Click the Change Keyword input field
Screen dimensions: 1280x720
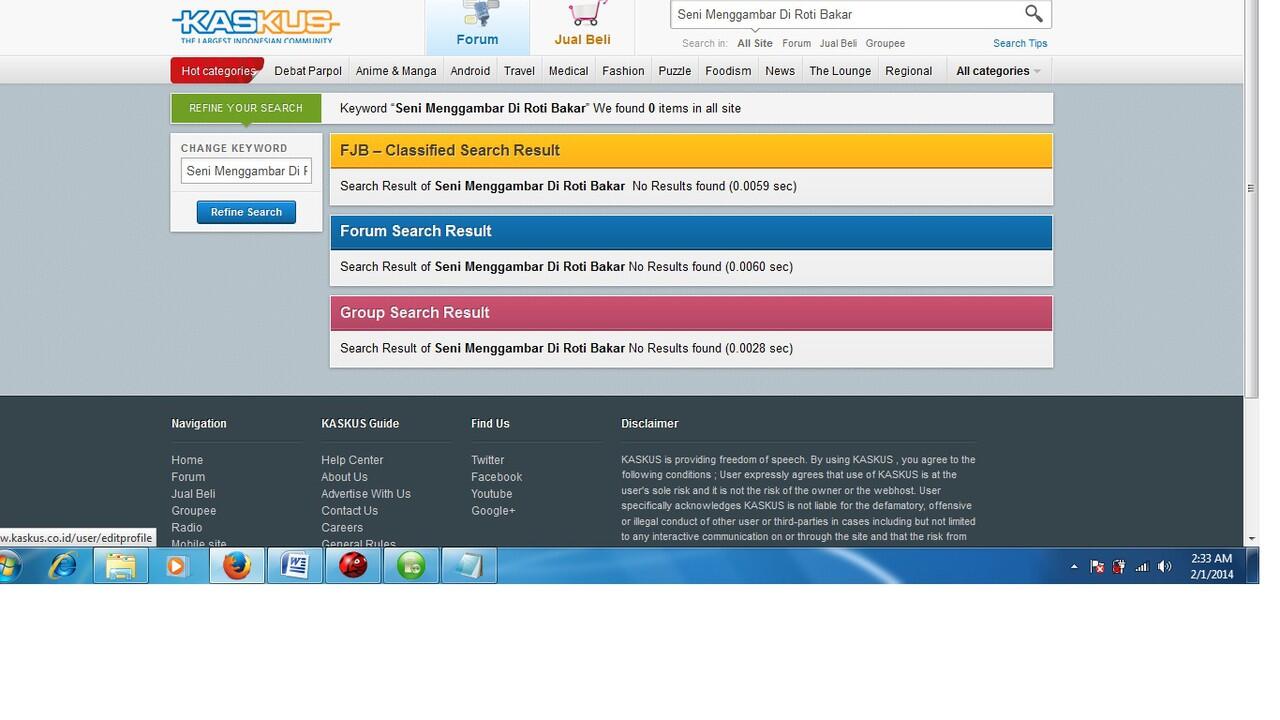coord(246,171)
